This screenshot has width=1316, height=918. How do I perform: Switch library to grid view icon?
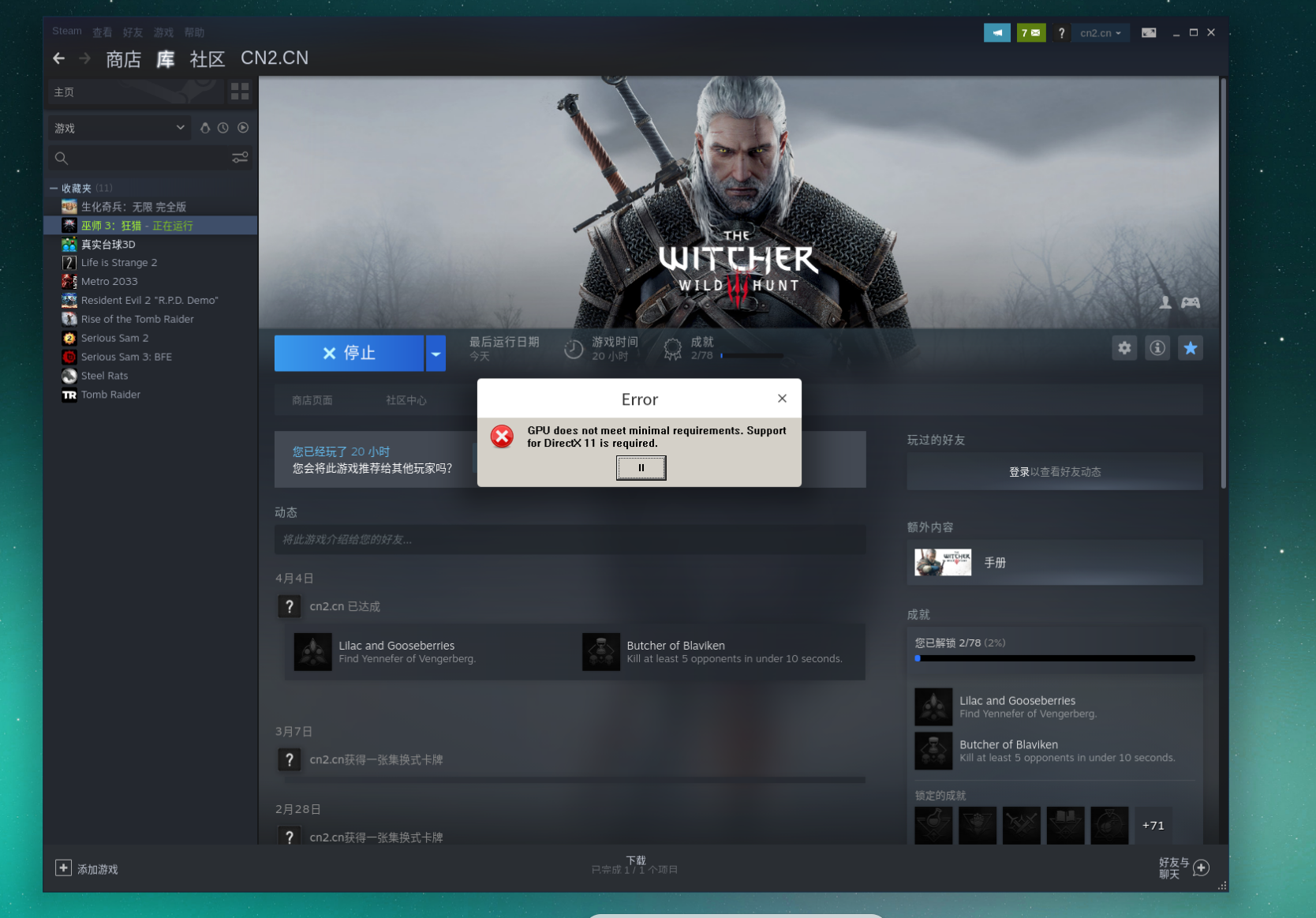(x=240, y=92)
